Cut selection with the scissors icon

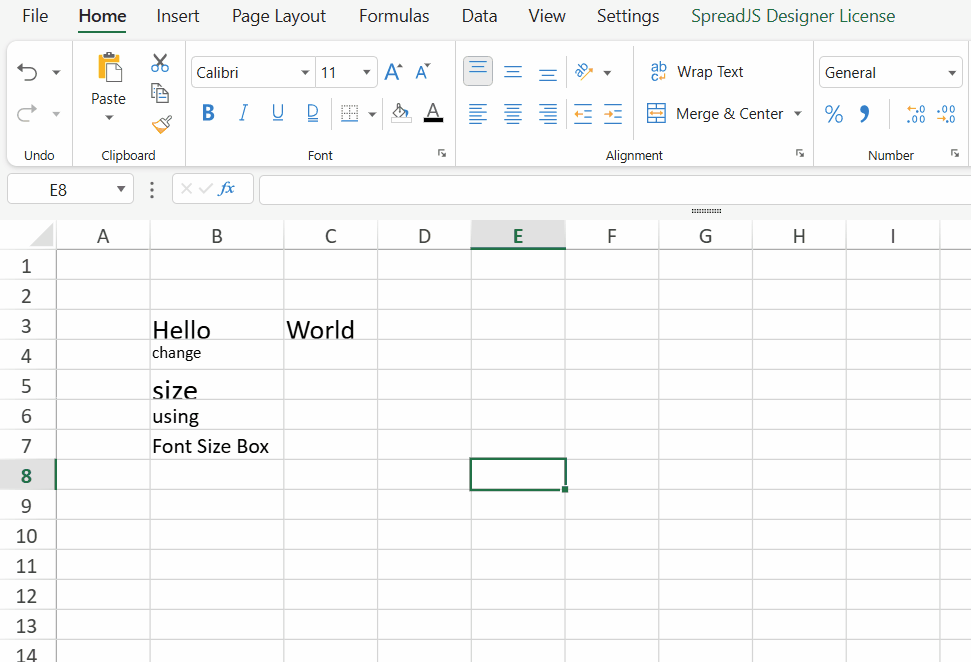pyautogui.click(x=160, y=63)
